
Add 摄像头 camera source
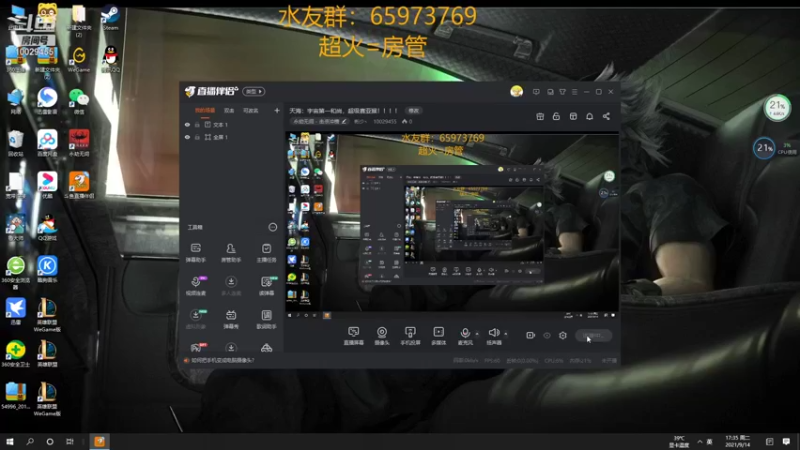382,336
